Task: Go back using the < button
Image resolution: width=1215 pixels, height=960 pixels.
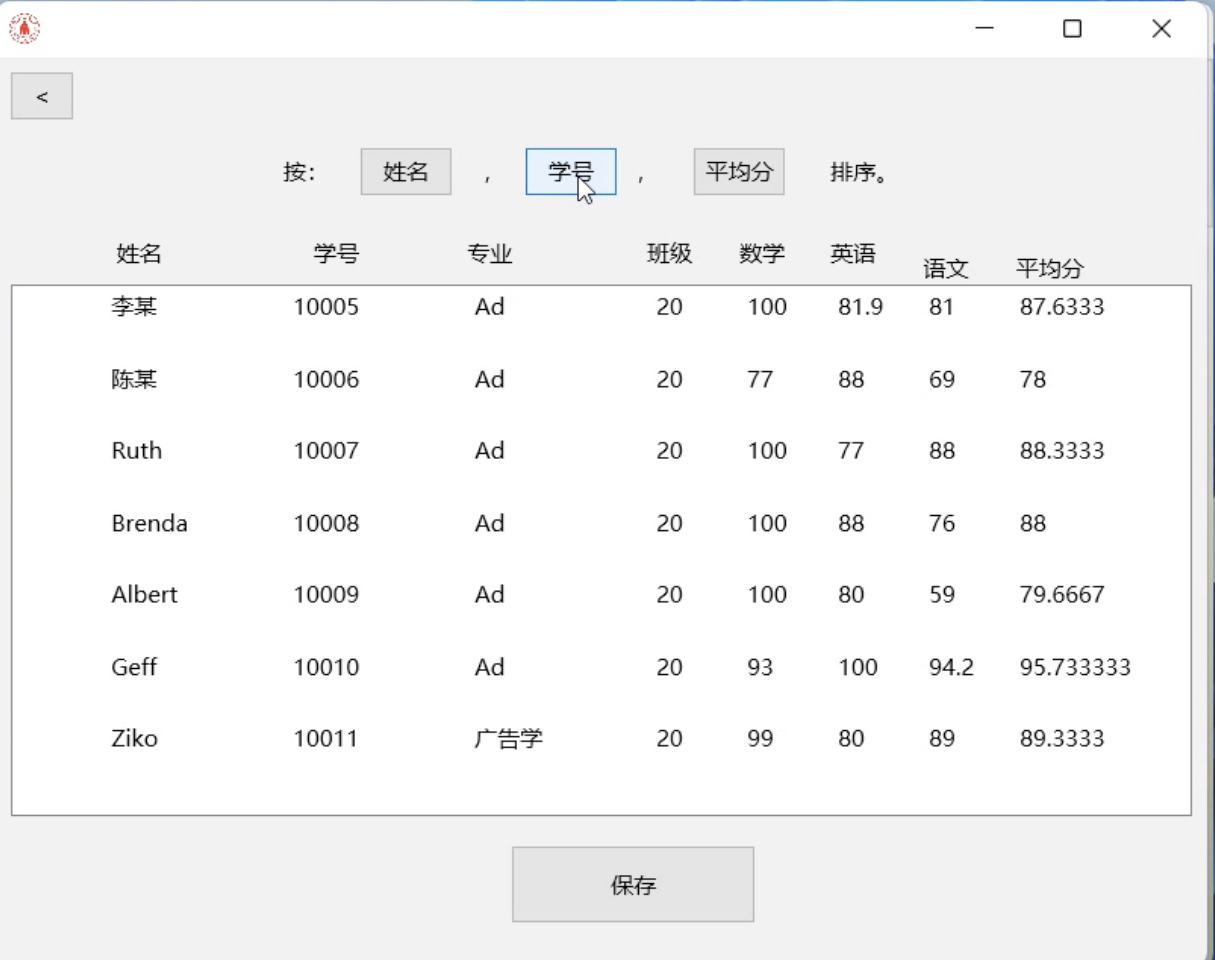Action: (42, 96)
